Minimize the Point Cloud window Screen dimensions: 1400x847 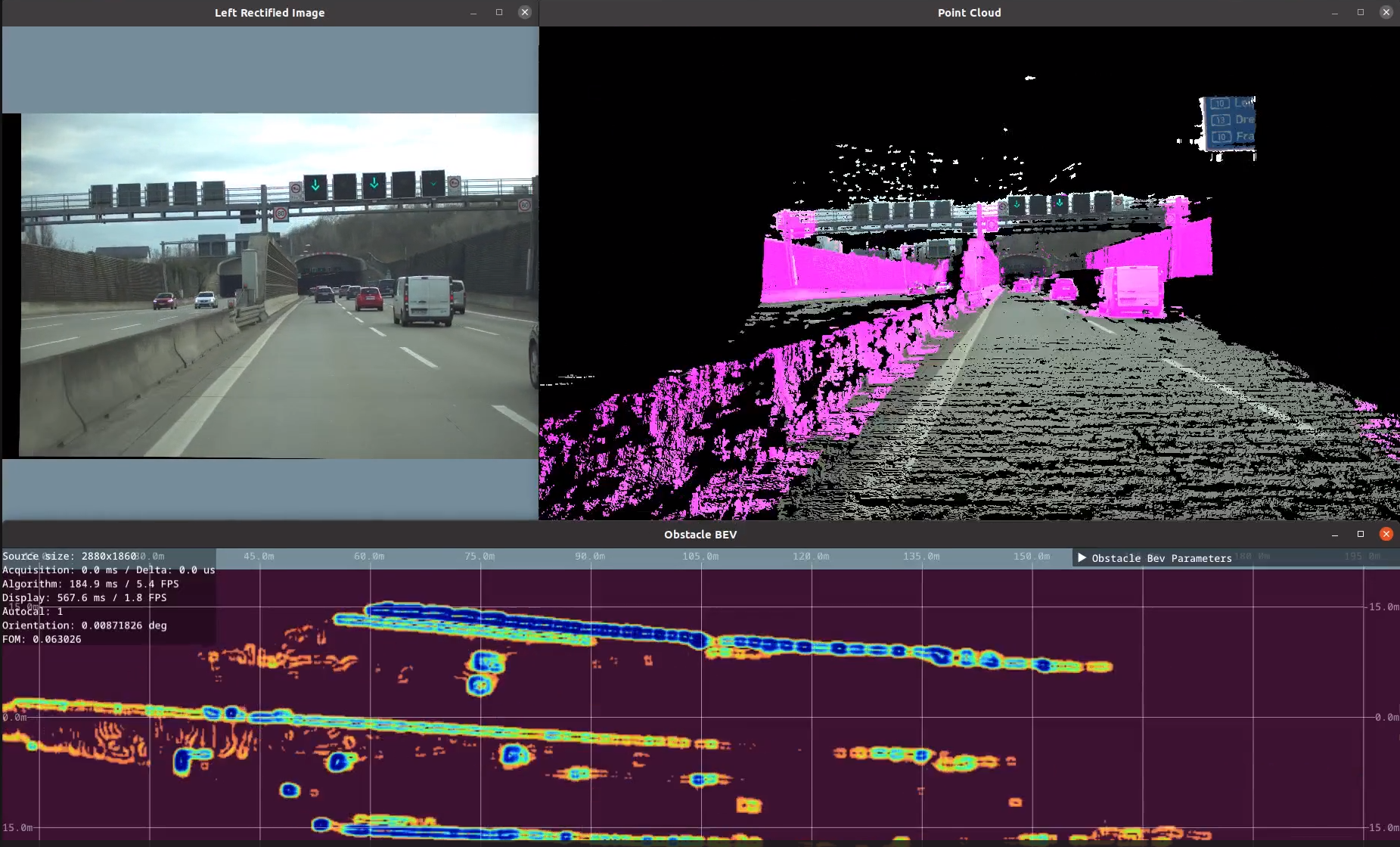tap(1335, 13)
